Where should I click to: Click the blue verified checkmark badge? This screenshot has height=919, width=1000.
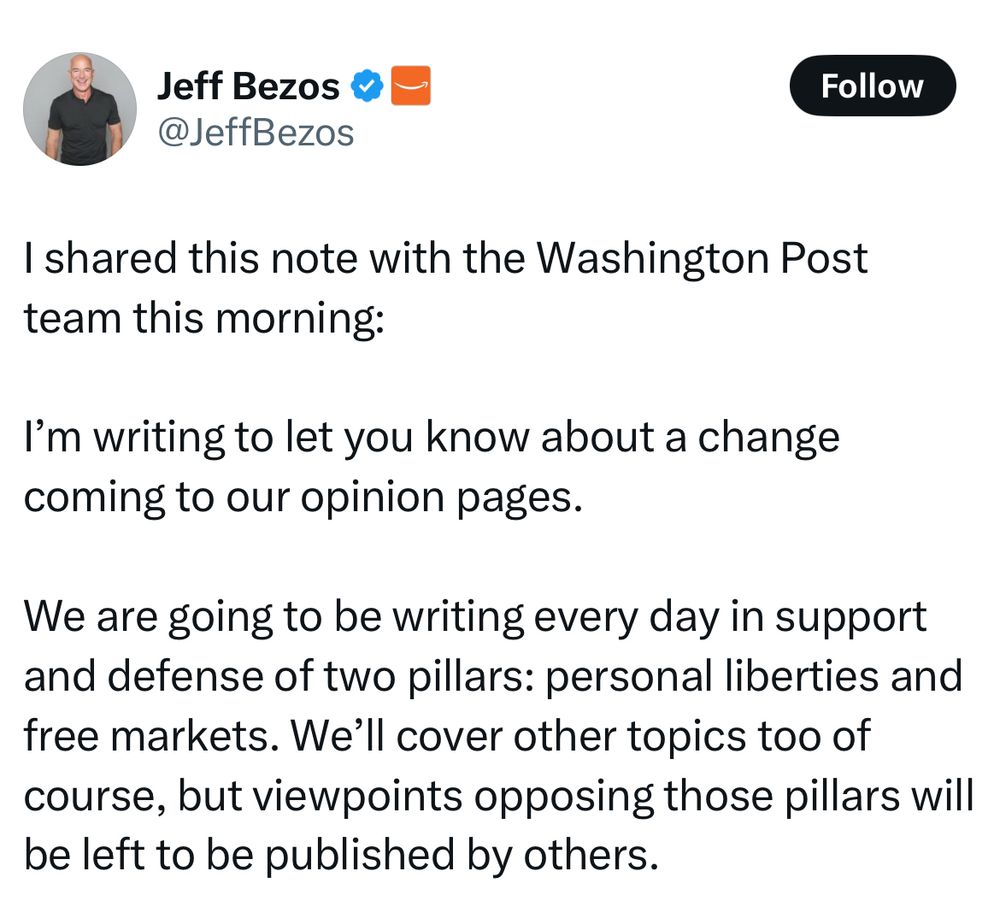click(x=367, y=85)
